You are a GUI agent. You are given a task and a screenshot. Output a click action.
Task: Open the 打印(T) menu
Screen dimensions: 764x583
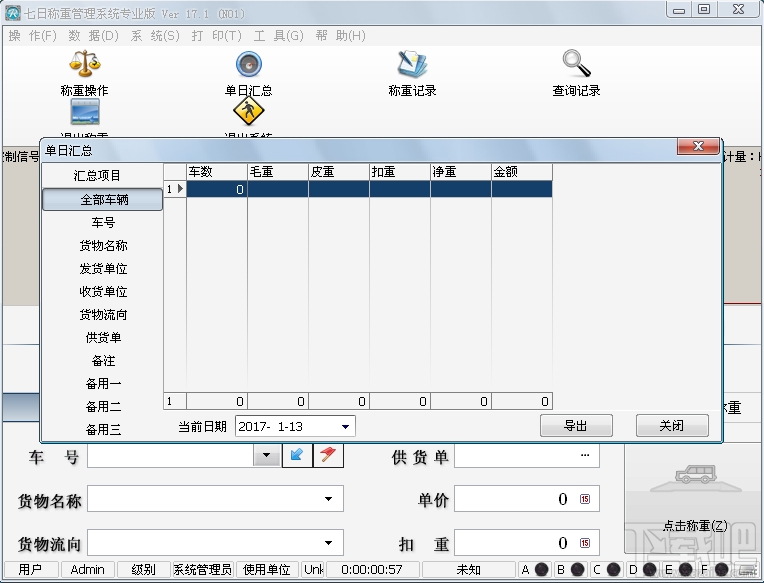point(216,36)
